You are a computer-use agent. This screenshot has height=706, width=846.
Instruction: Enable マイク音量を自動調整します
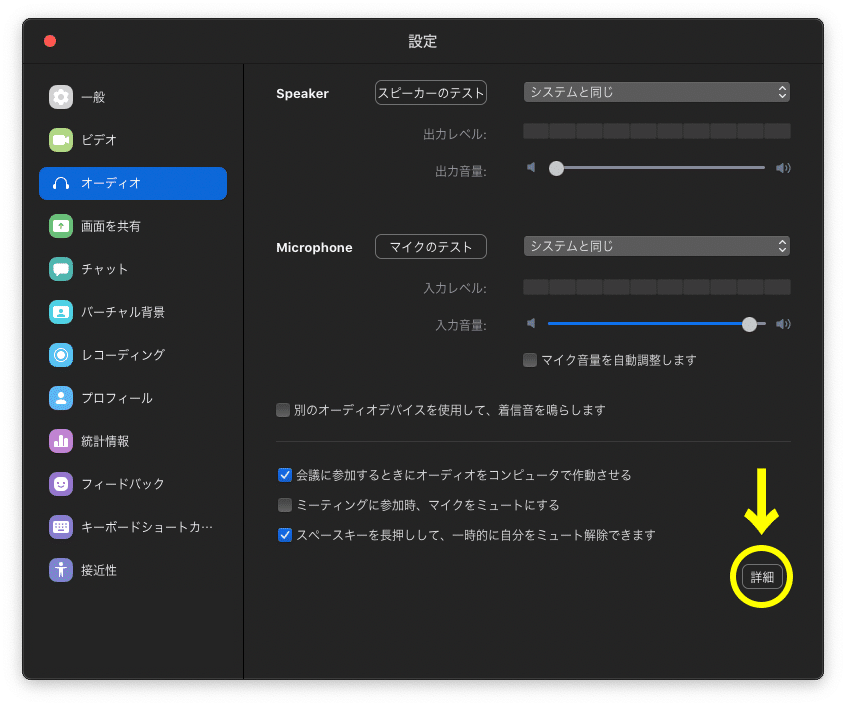point(530,360)
